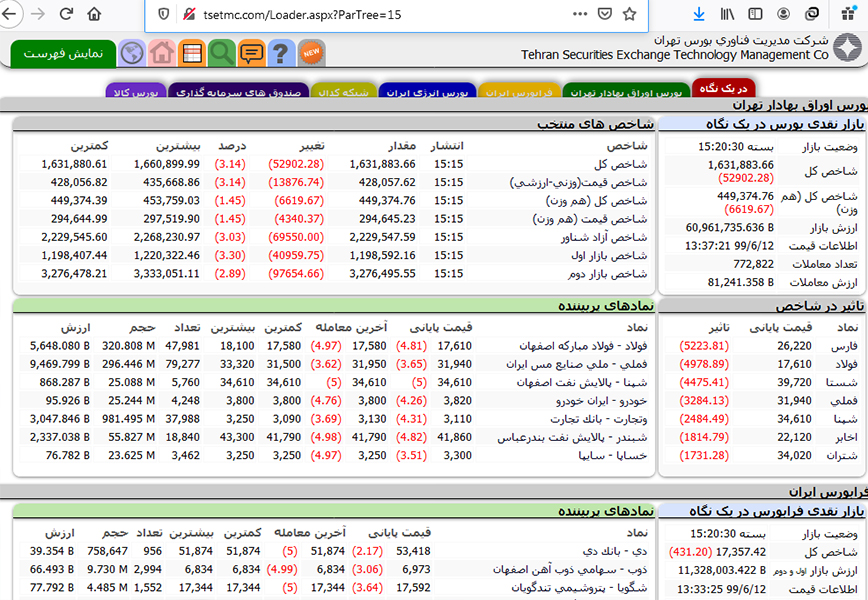Open the بورس اوراق بهادار تهران tab
The width and height of the screenshot is (868, 600).
pyautogui.click(x=626, y=91)
